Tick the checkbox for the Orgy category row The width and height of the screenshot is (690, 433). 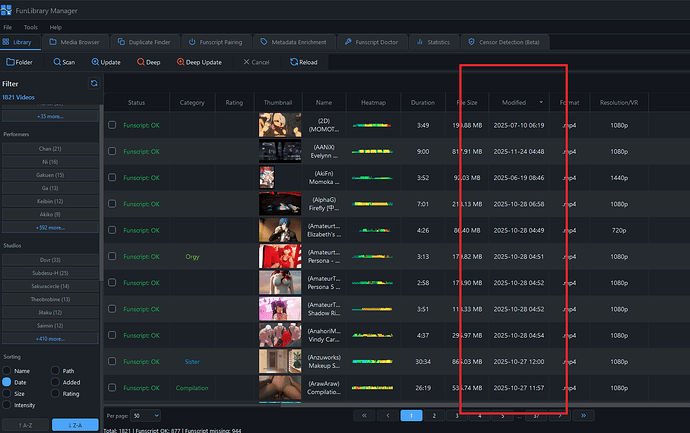point(112,256)
